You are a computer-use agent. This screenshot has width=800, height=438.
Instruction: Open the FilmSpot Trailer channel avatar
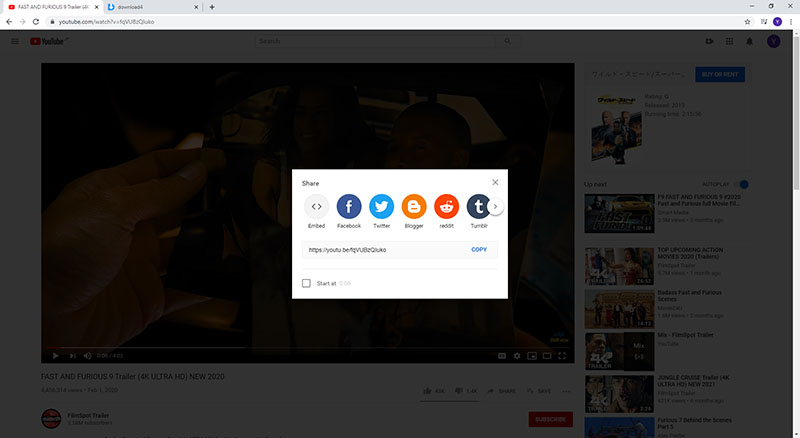[51, 419]
